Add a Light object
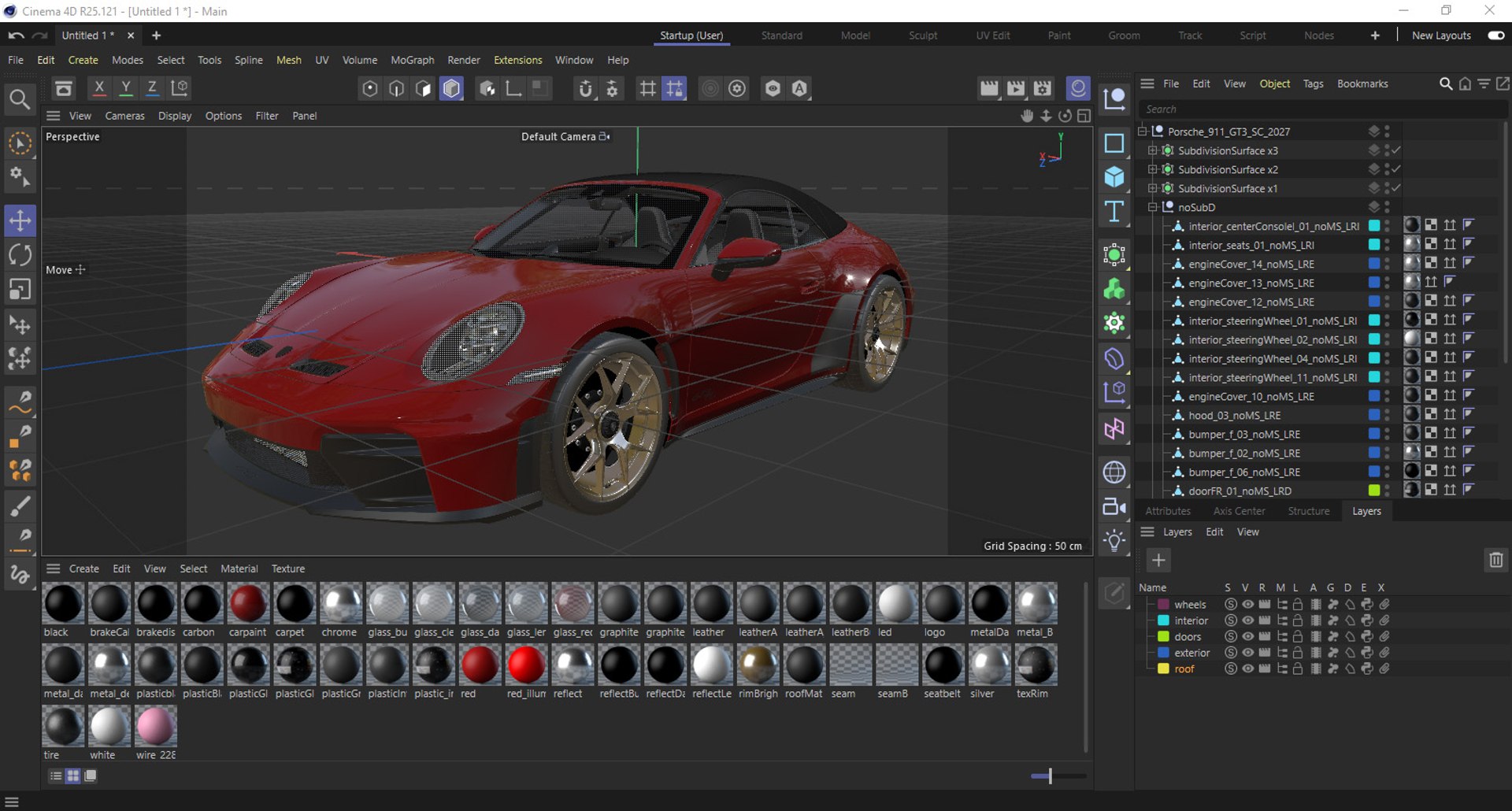 (1114, 541)
